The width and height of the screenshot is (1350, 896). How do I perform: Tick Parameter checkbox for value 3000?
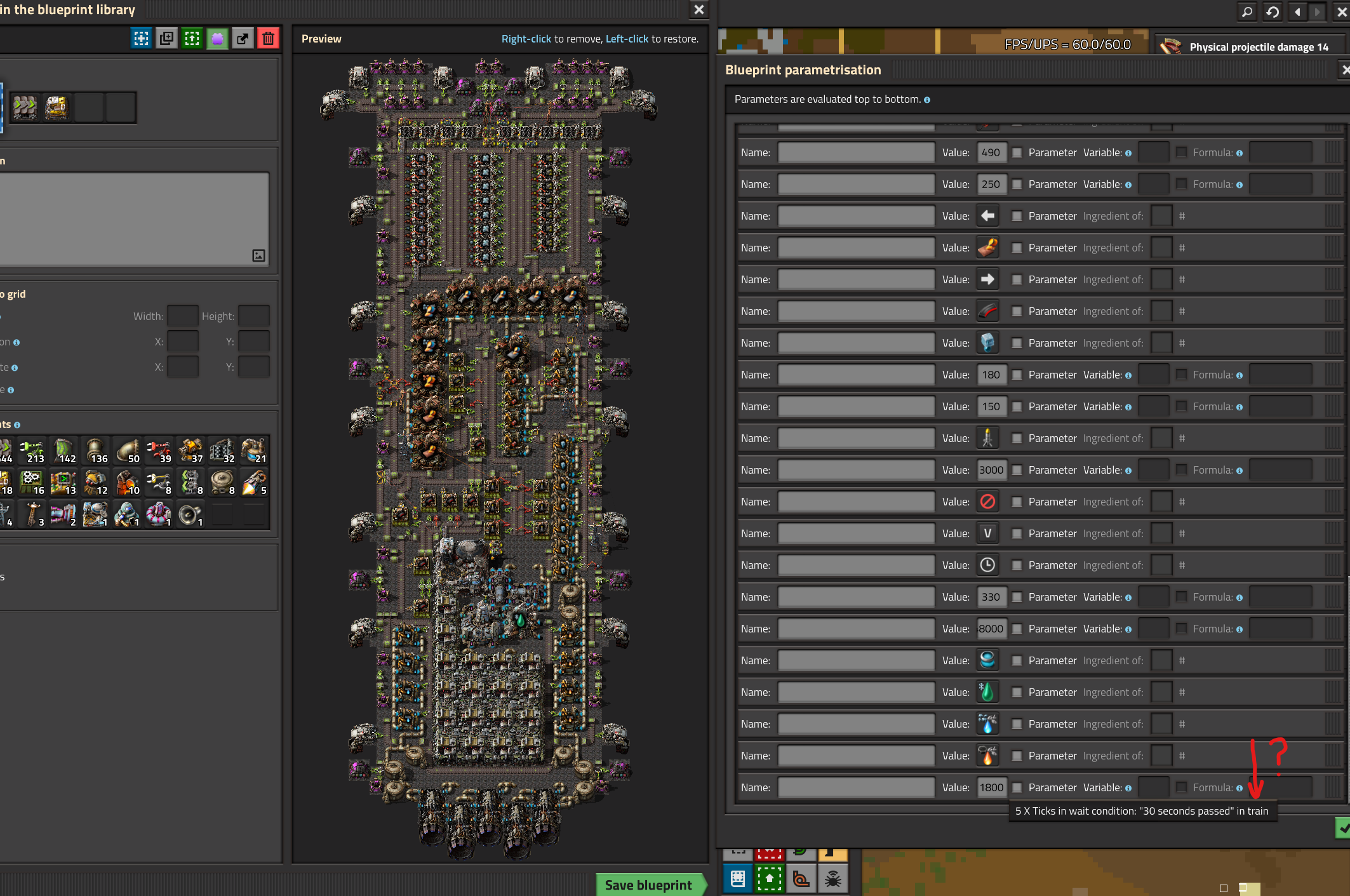tap(1017, 470)
